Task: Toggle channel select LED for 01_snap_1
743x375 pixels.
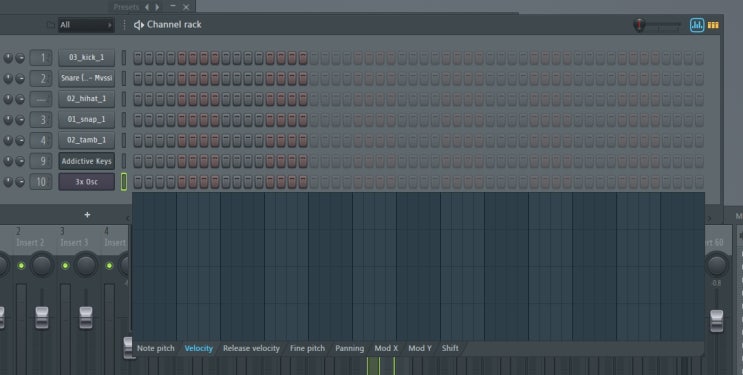Action: [x=124, y=119]
